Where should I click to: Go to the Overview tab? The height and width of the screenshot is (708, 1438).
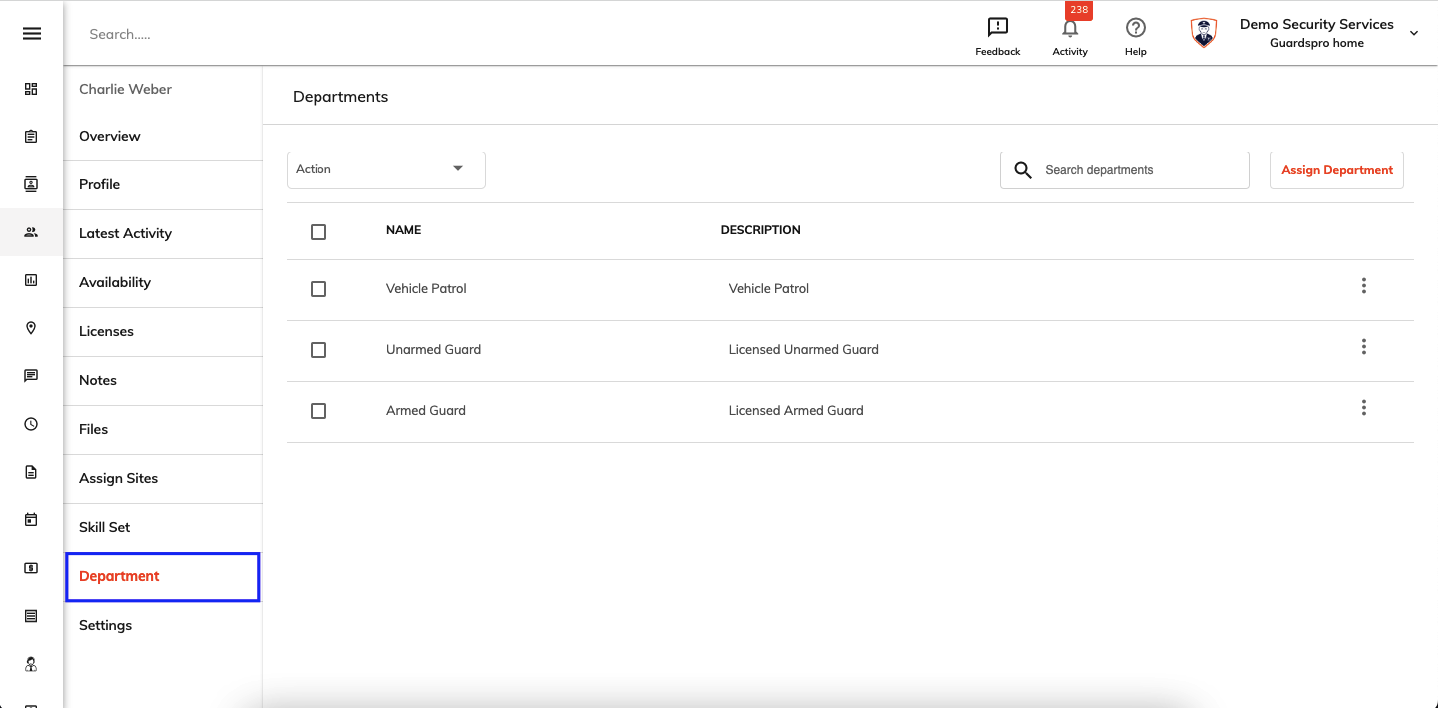coord(163,136)
